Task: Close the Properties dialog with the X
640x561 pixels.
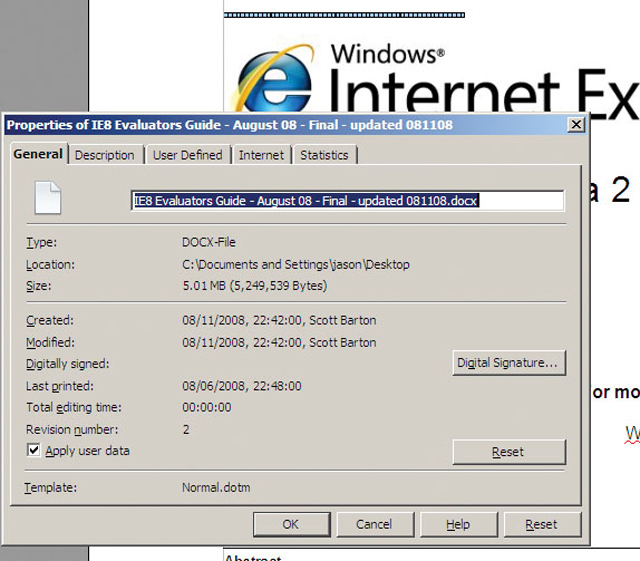Action: point(575,125)
